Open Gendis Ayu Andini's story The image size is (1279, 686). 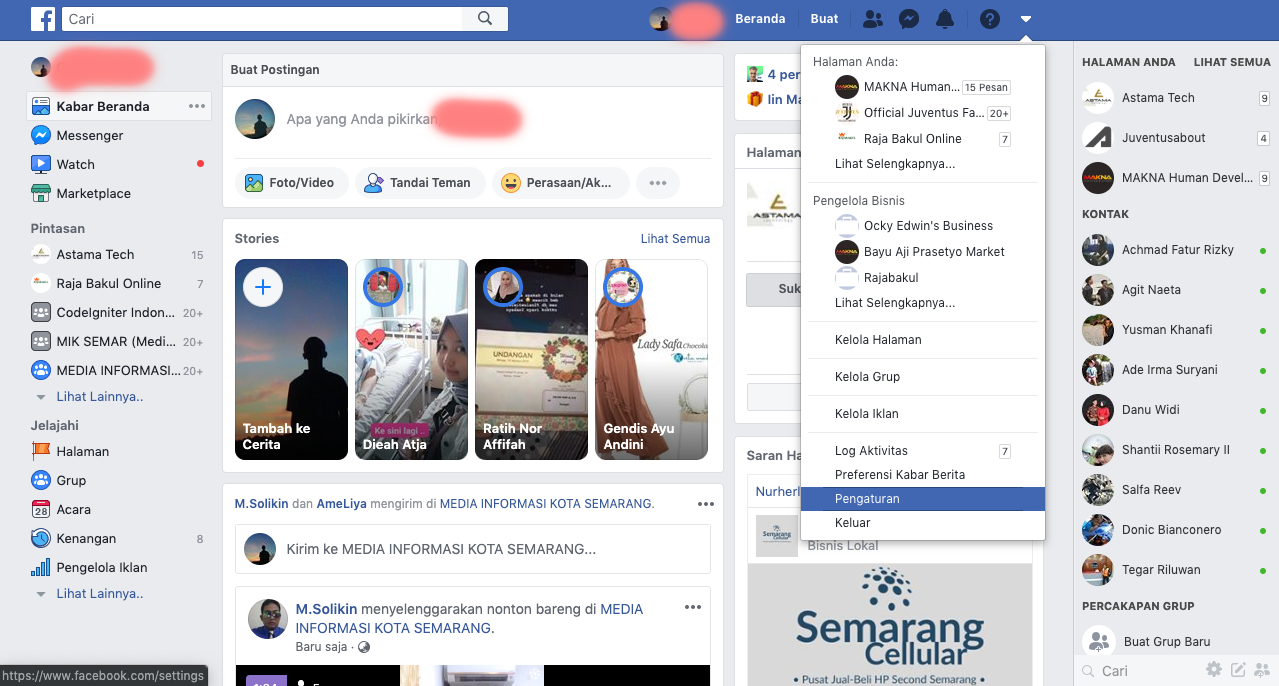pyautogui.click(x=651, y=359)
